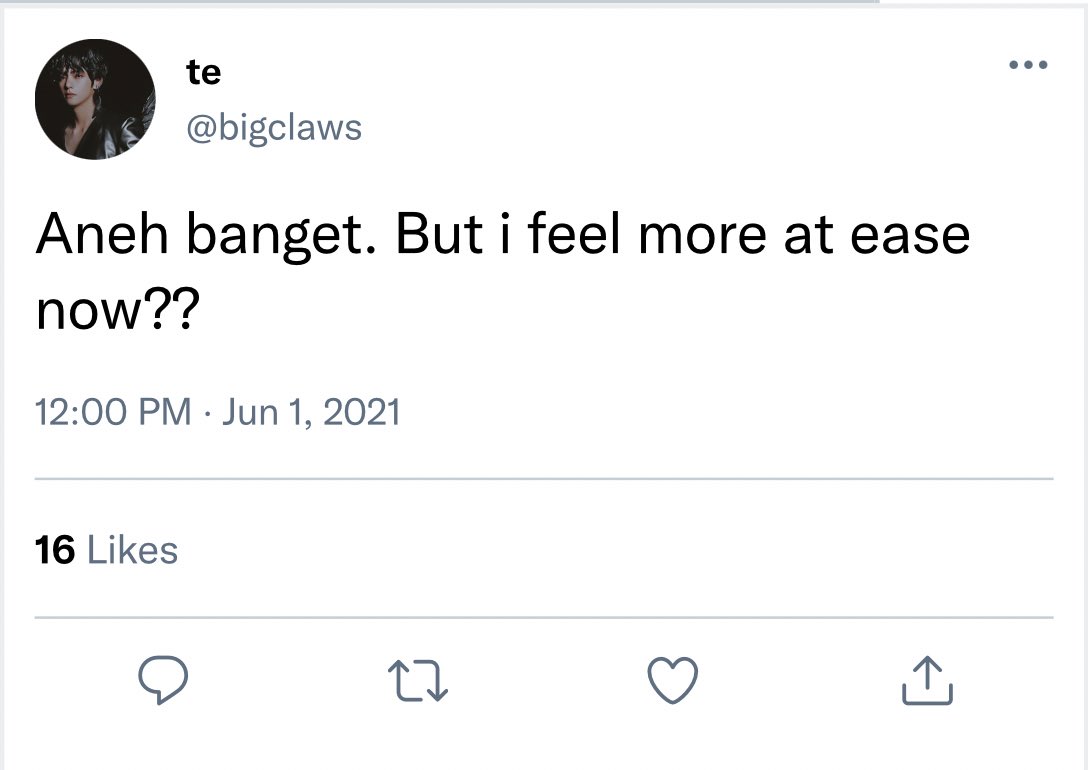The width and height of the screenshot is (1088, 770).
Task: Click the Jun 1, 2021 date
Action: coord(311,412)
